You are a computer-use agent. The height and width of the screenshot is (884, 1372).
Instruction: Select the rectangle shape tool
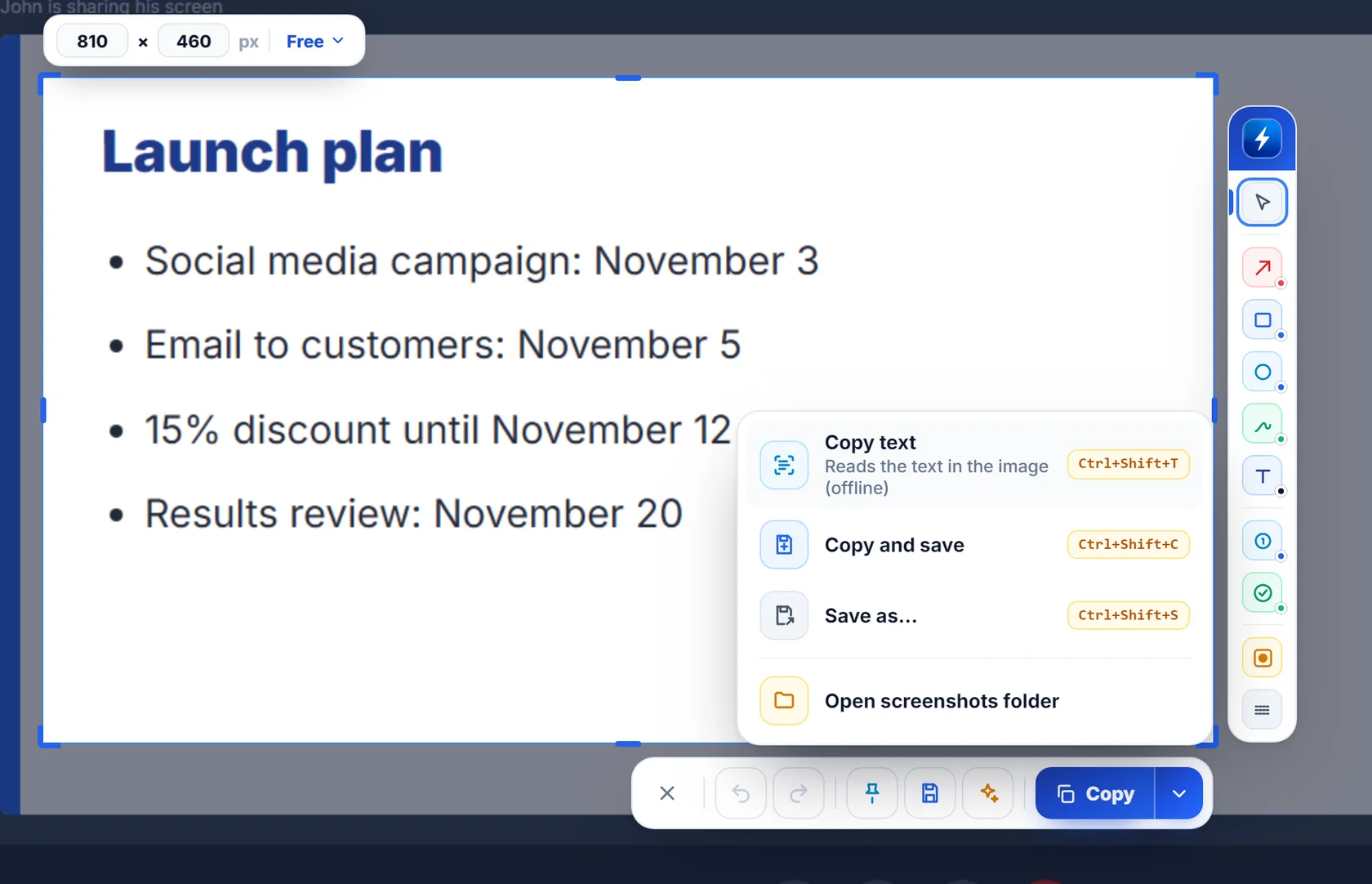point(1263,319)
